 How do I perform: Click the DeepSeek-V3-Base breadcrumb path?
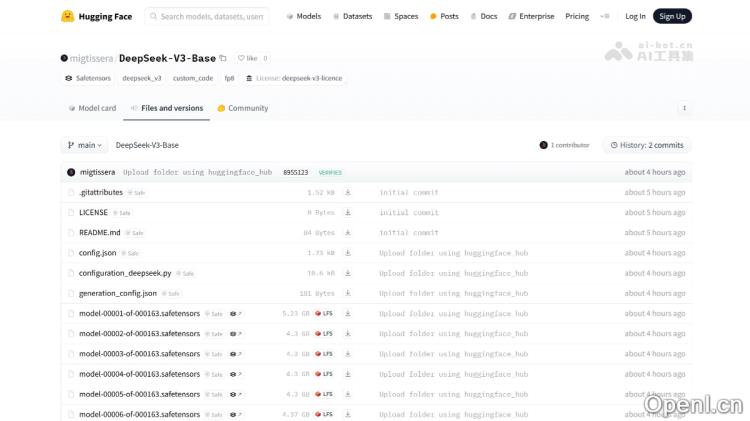147,145
